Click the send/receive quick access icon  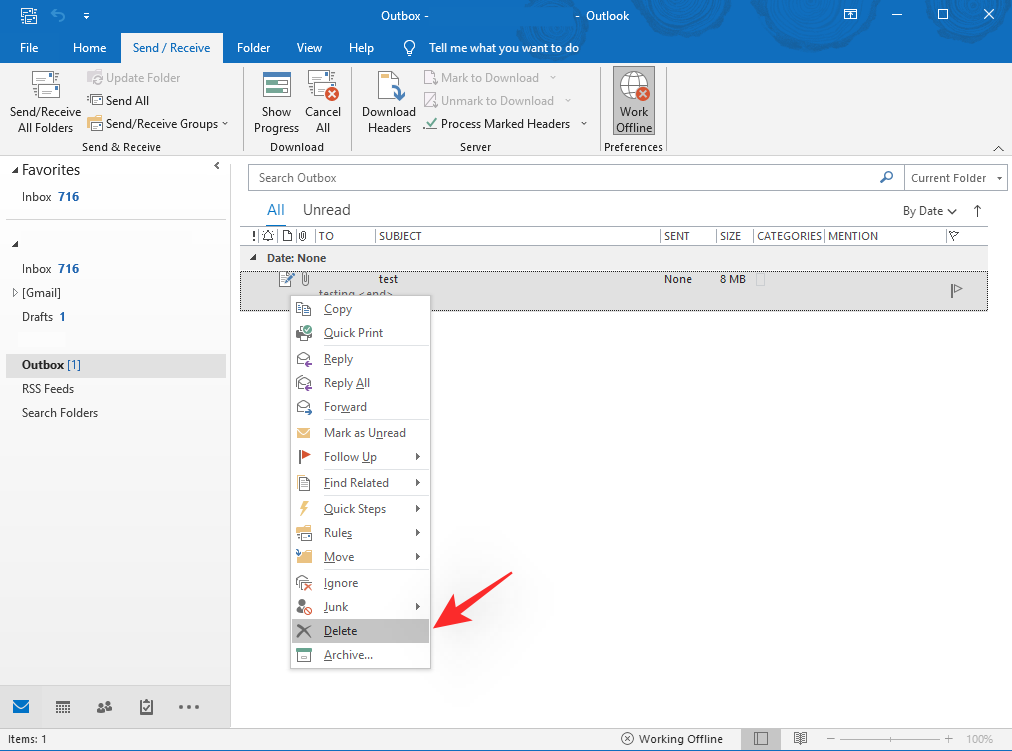(28, 15)
